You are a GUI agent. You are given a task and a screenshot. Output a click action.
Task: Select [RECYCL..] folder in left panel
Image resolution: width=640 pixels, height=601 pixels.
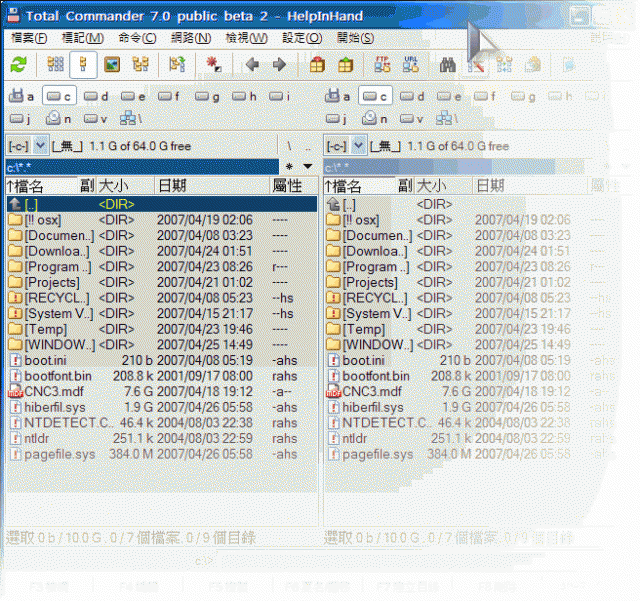pyautogui.click(x=162, y=298)
